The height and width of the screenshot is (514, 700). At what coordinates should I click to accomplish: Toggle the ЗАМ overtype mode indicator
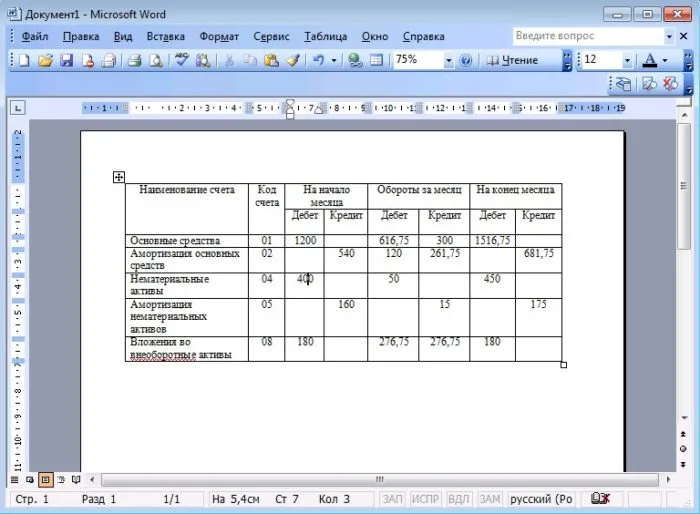coord(489,498)
